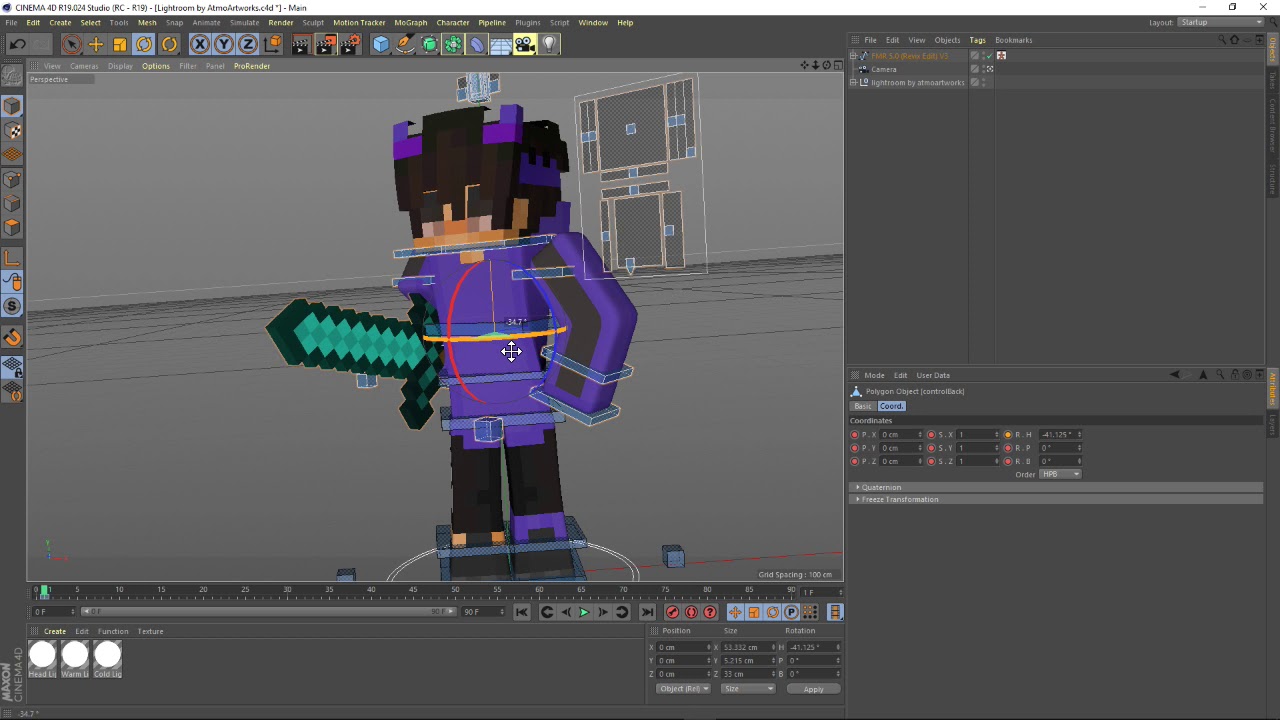This screenshot has height=720, width=1280.
Task: Play the animation forwards
Action: [584, 612]
